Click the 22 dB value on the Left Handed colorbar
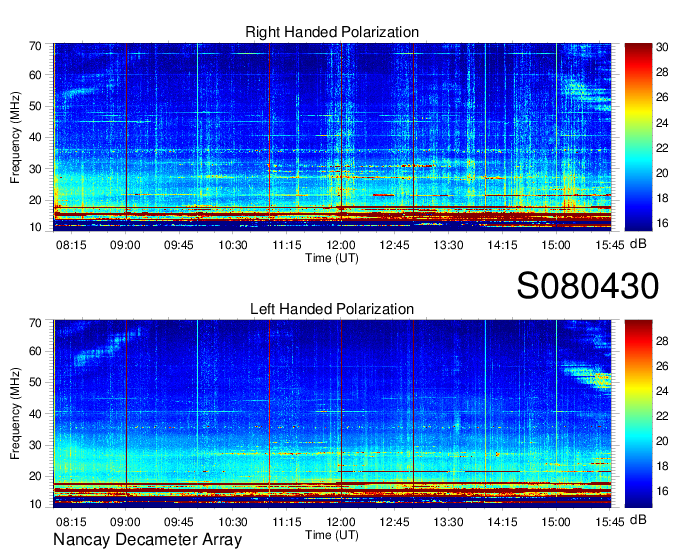 [x=662, y=416]
